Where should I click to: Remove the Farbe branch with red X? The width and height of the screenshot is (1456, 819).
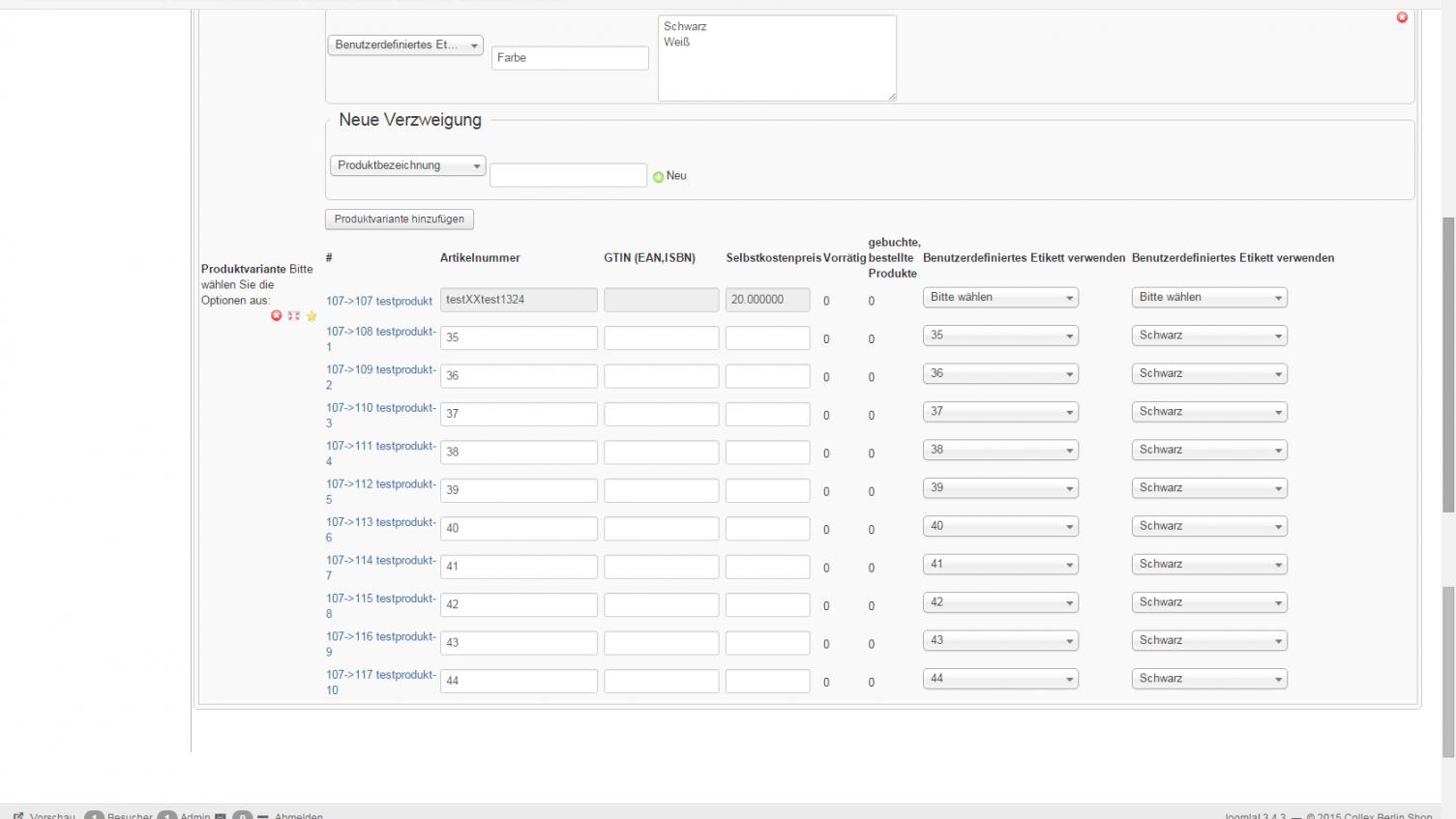pos(1402,17)
